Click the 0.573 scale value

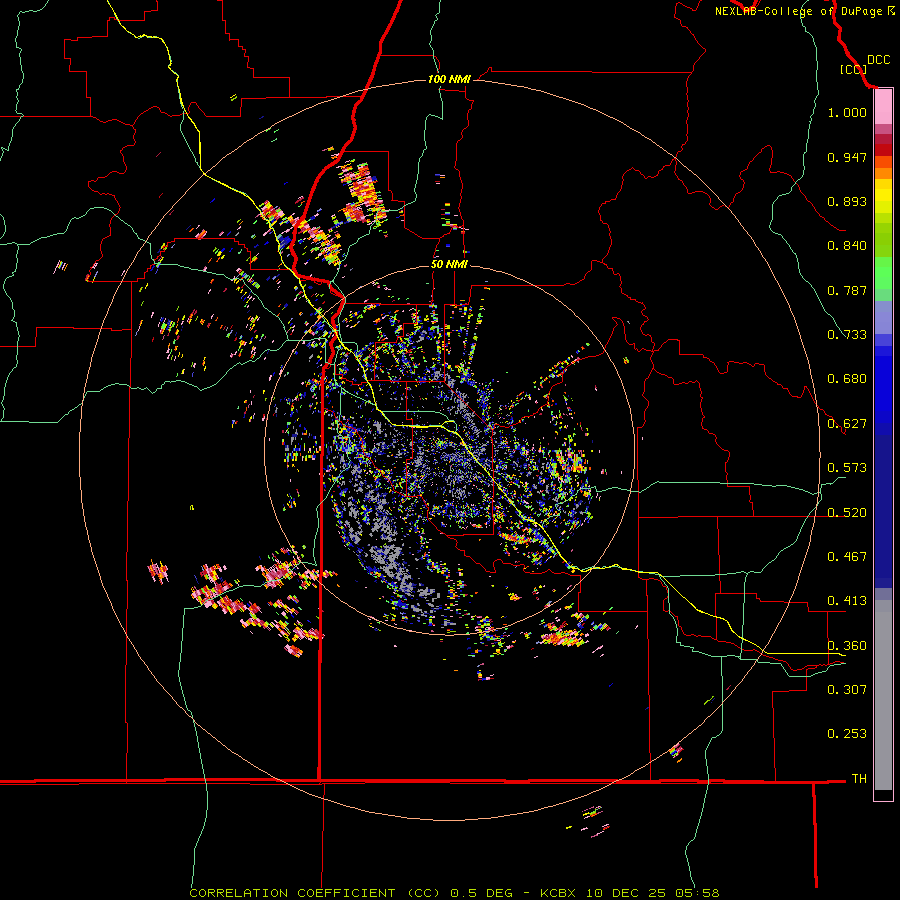tap(847, 468)
